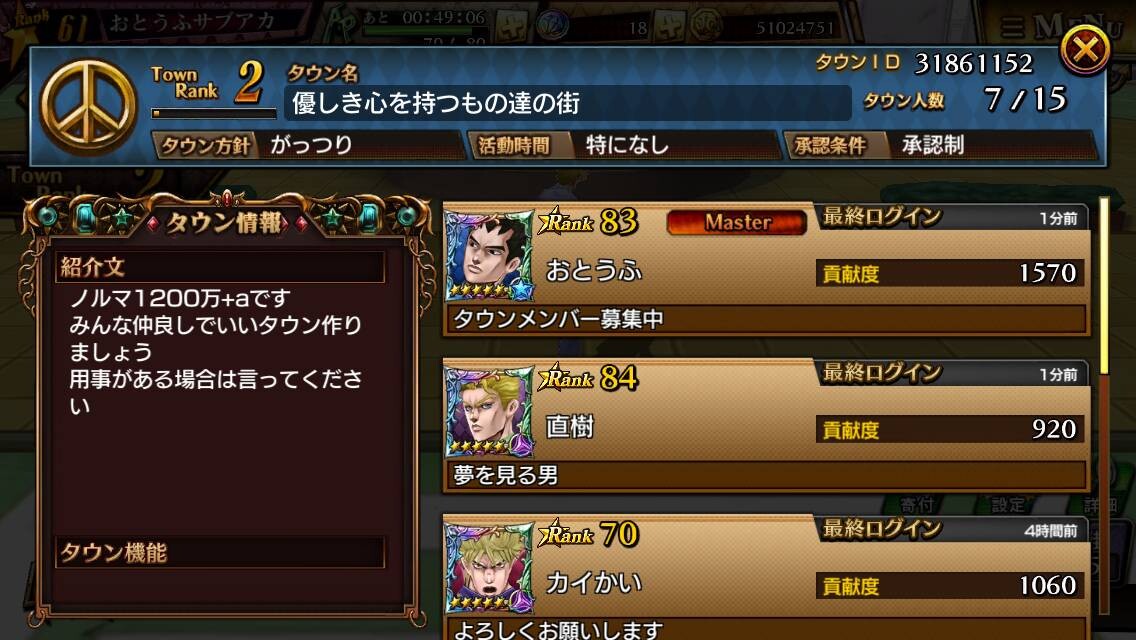Select おとうふ character avatar thumbnail
Image resolution: width=1136 pixels, height=640 pixels.
[489, 256]
